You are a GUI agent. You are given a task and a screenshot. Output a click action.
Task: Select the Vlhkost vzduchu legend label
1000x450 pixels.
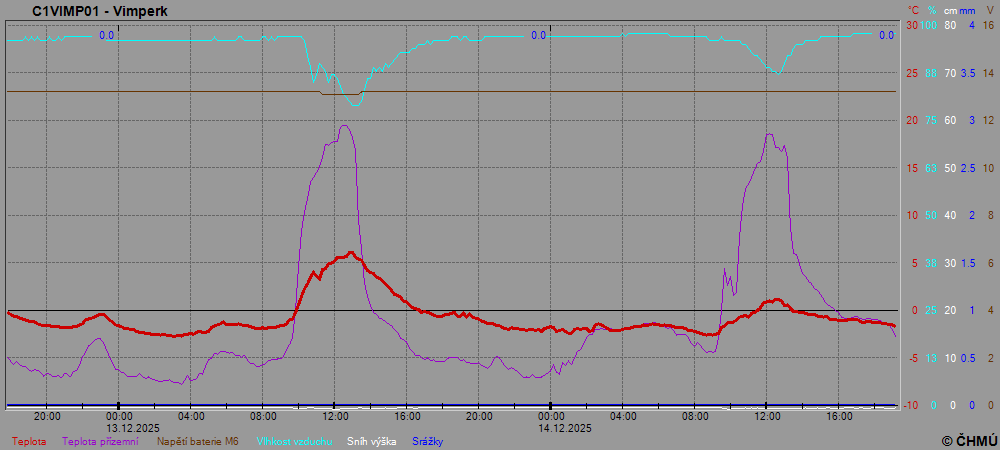(294, 441)
